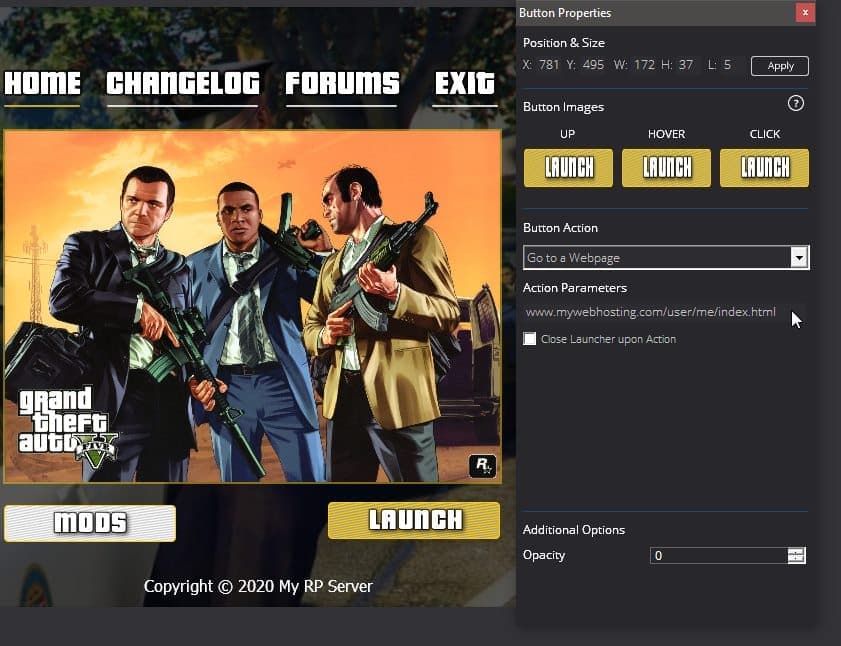Expand the Go to a Webpage selector arrow

pyautogui.click(x=799, y=257)
